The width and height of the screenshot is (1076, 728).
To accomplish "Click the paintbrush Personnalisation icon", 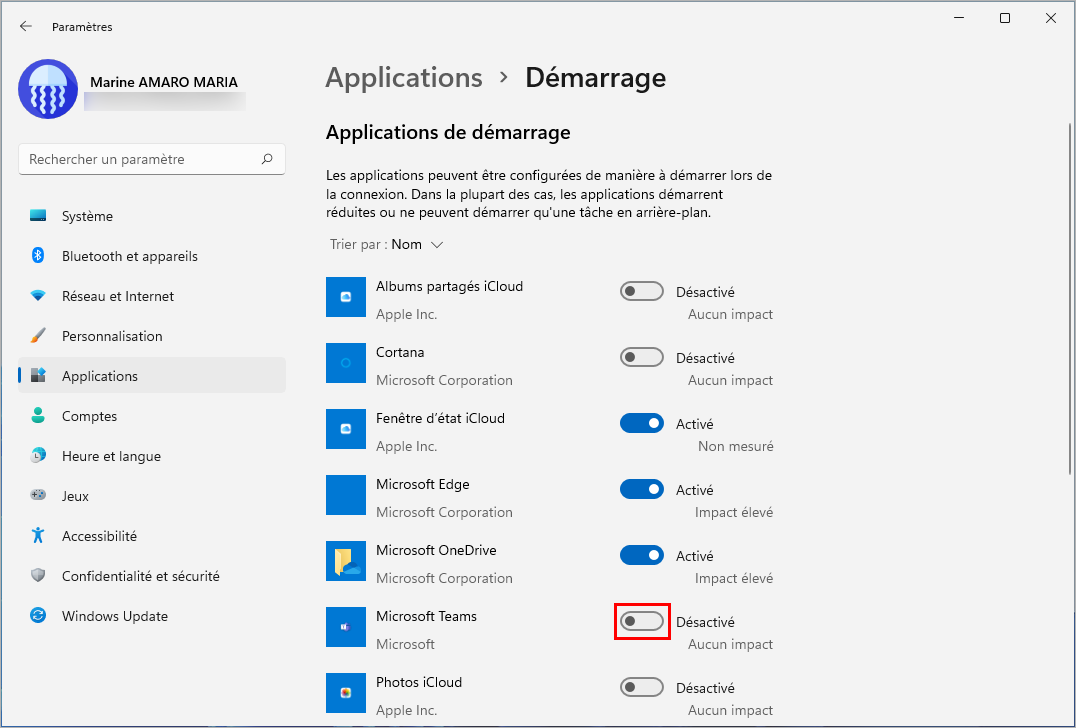I will [x=38, y=336].
